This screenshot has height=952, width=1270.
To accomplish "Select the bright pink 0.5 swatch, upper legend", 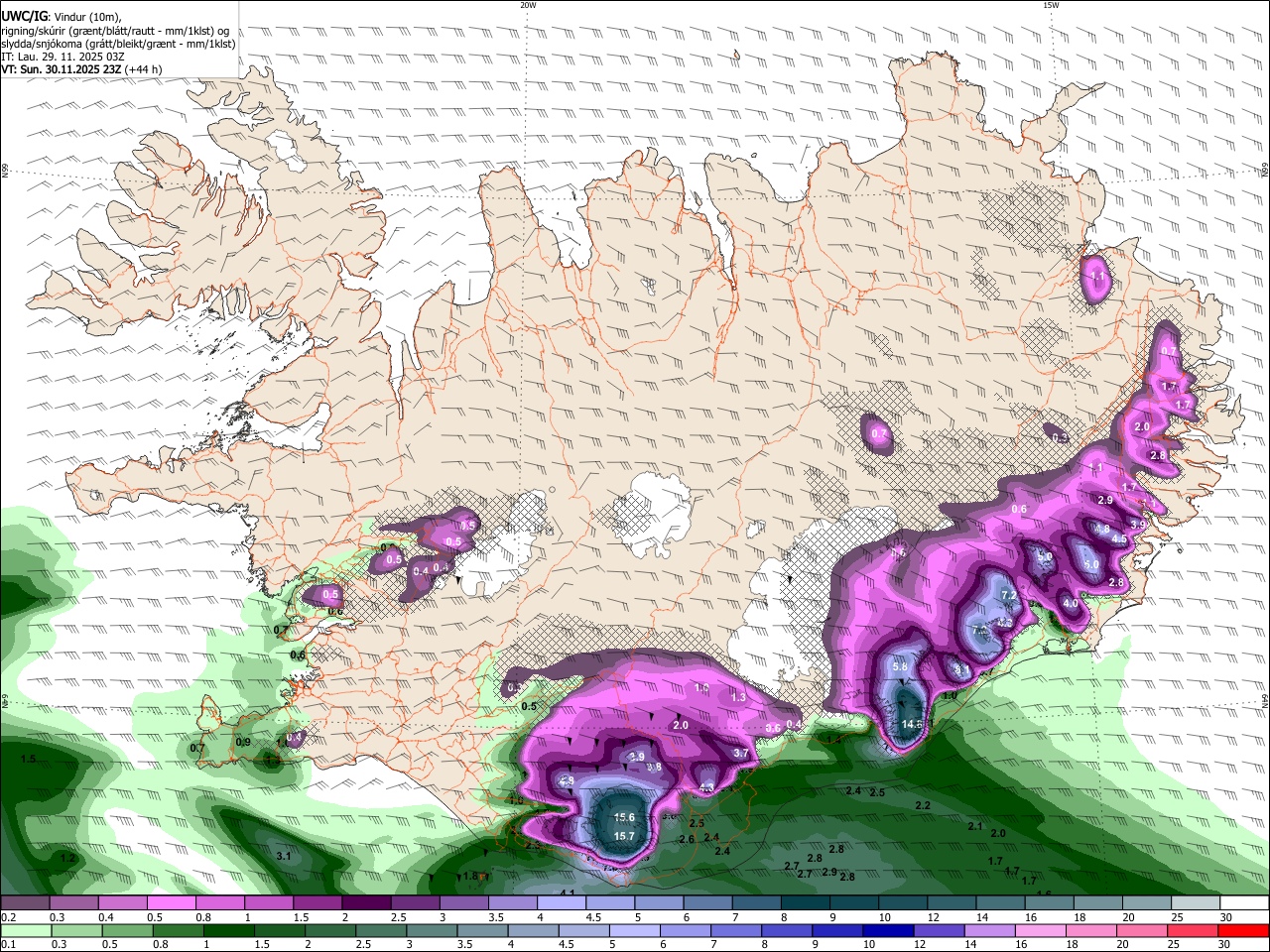I will (x=172, y=903).
